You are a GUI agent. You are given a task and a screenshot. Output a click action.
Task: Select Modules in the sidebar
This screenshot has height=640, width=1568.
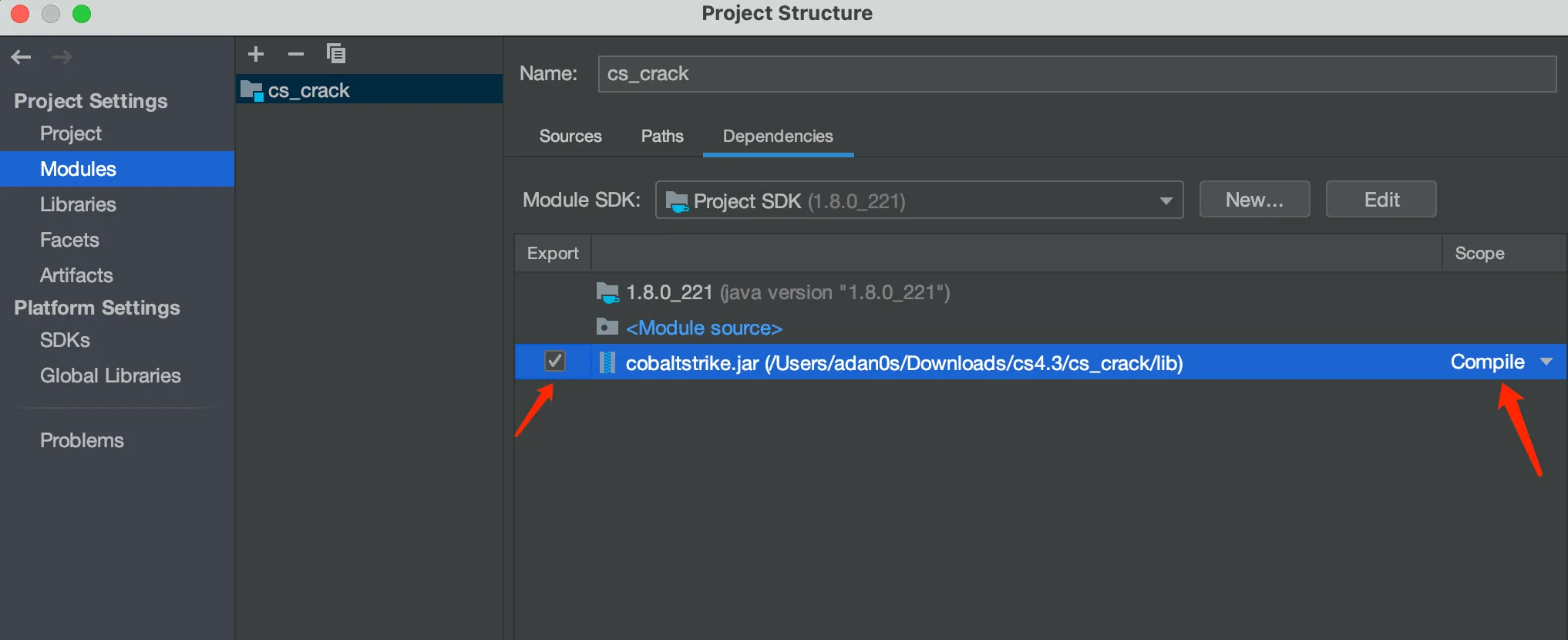[117, 169]
